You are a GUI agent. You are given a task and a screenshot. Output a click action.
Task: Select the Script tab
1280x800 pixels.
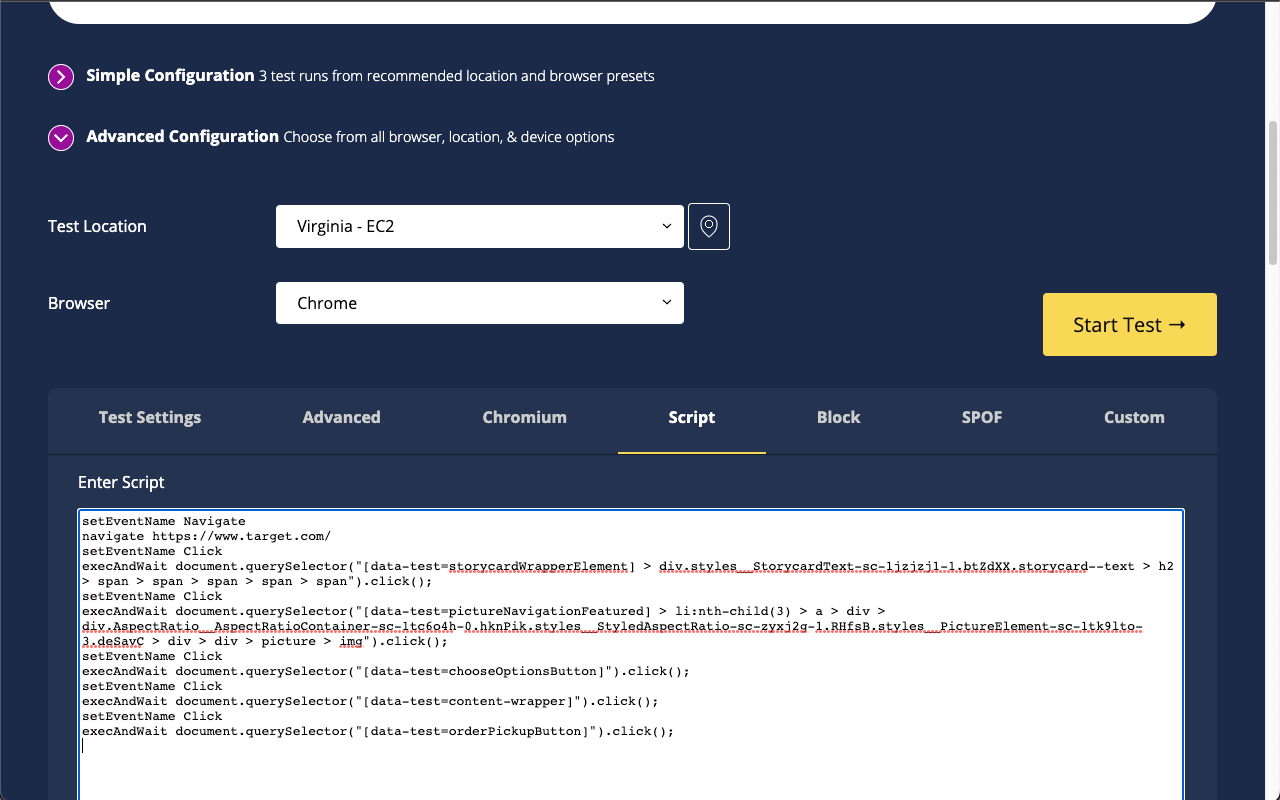point(691,417)
